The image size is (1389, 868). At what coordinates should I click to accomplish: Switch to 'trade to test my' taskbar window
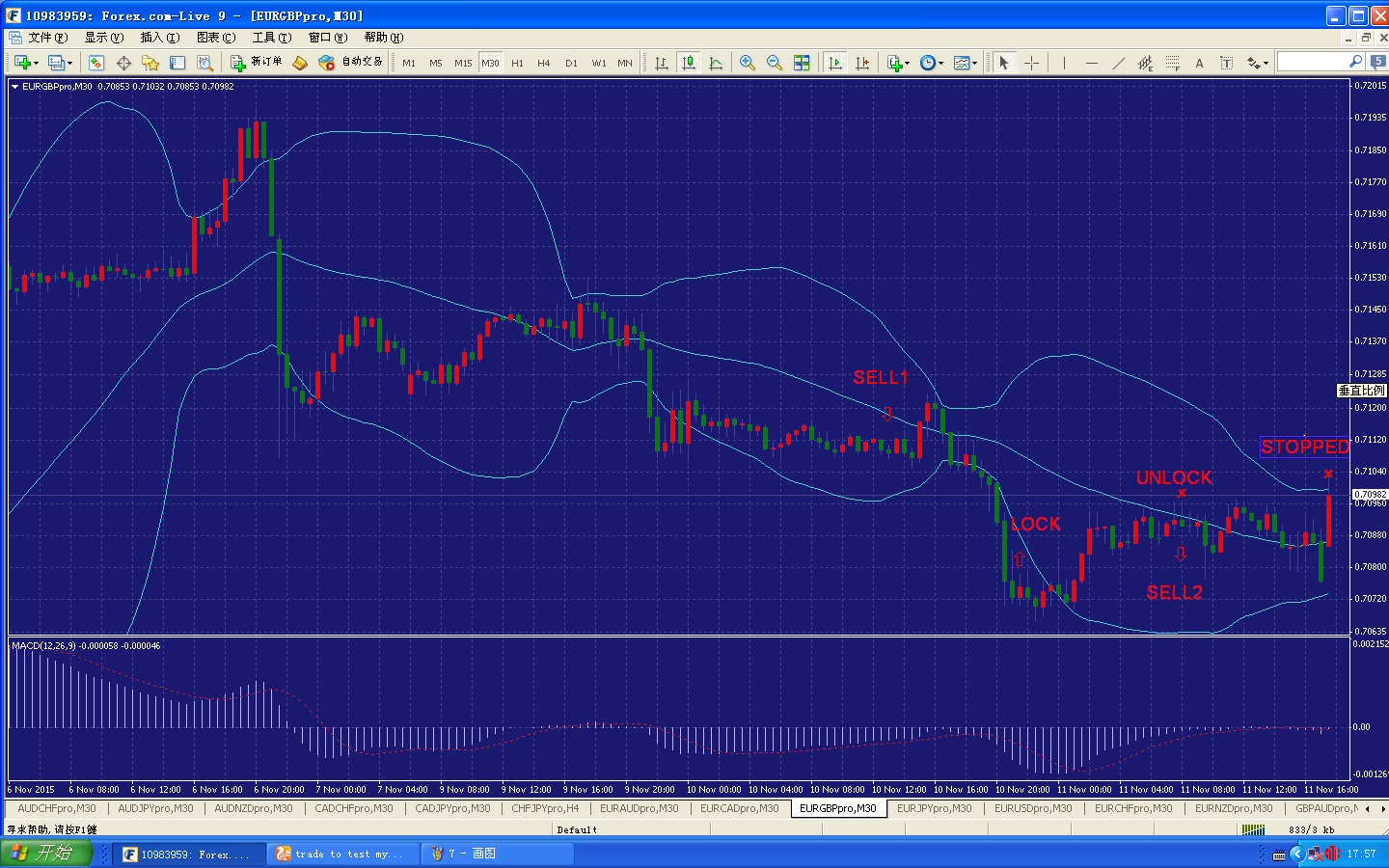tap(343, 854)
